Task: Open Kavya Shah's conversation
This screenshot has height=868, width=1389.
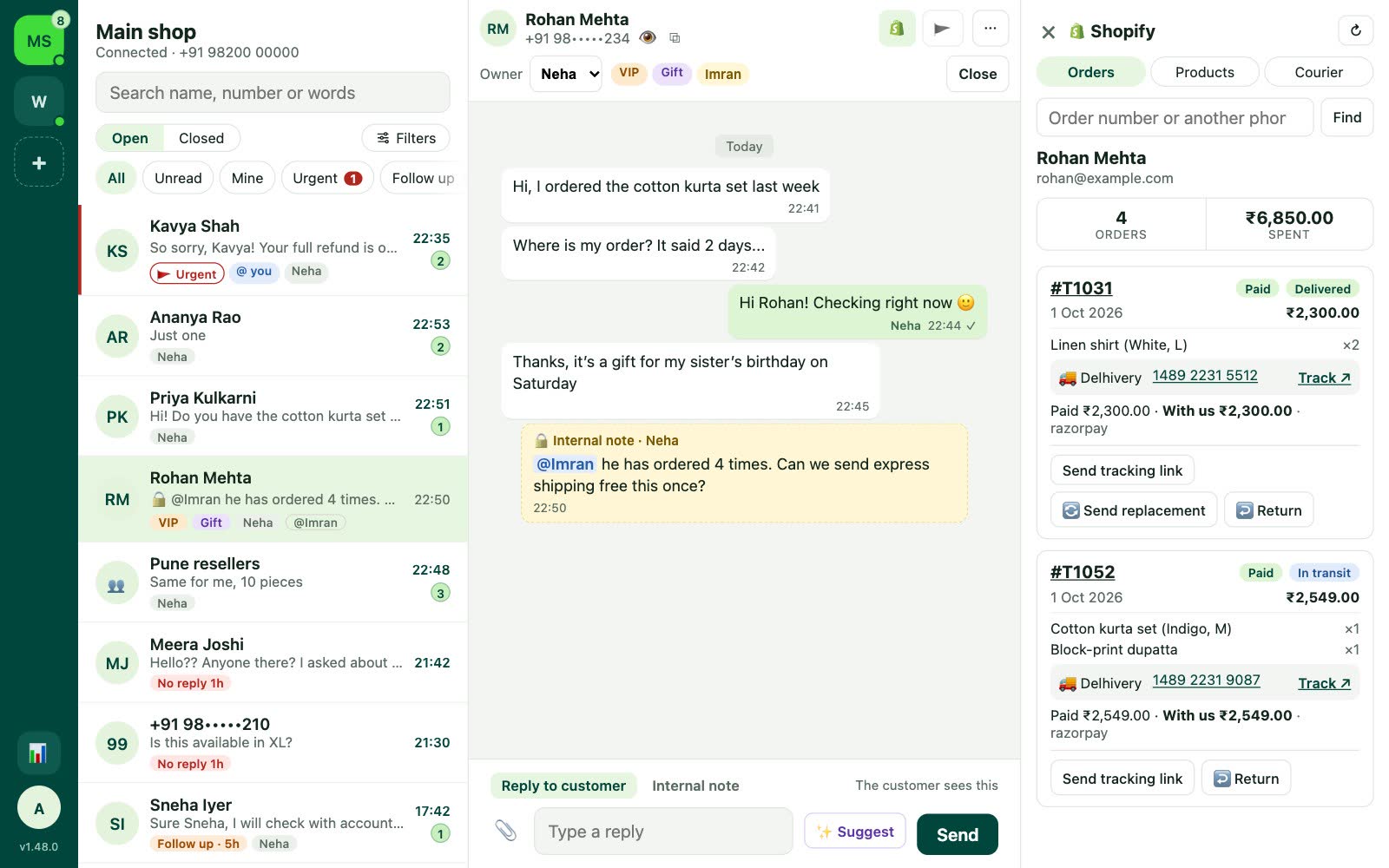Action: click(273, 251)
